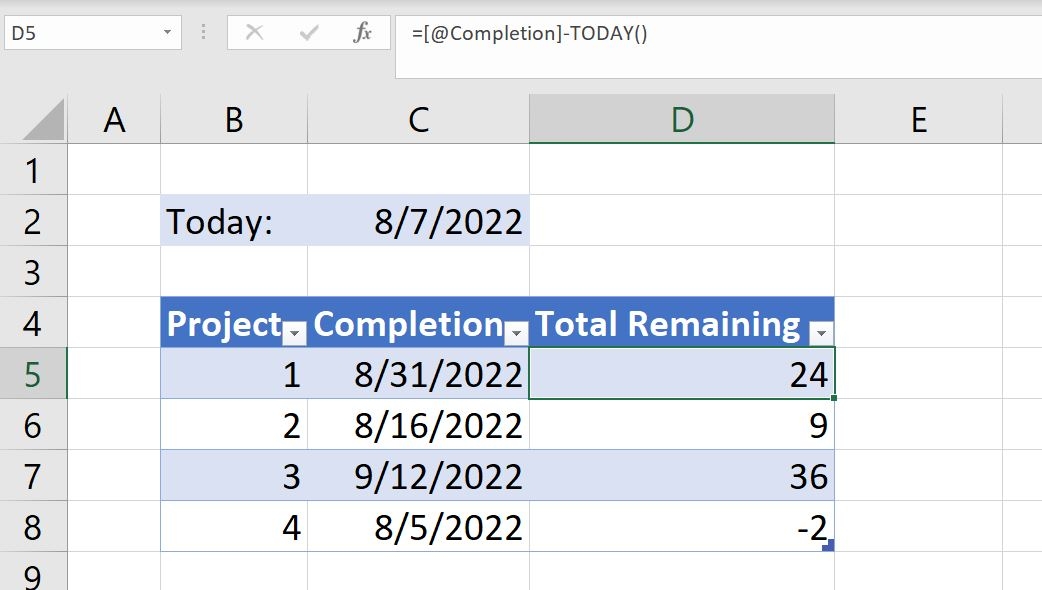Click the Cancel (X) icon beside formula bar
The width and height of the screenshot is (1042, 590).
pos(253,32)
